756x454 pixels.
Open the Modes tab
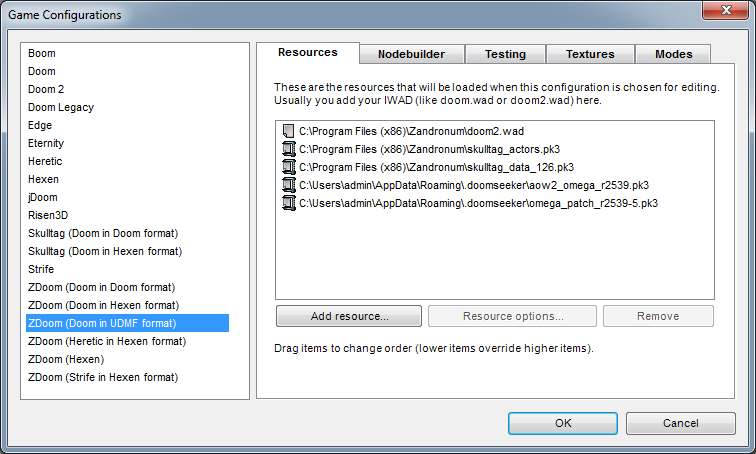pyautogui.click(x=674, y=54)
